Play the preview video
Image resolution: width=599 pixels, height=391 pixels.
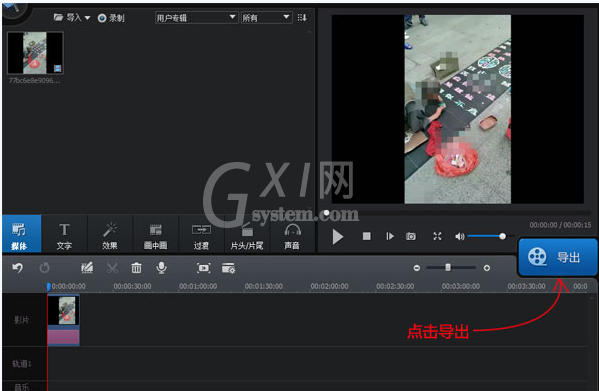pyautogui.click(x=337, y=237)
